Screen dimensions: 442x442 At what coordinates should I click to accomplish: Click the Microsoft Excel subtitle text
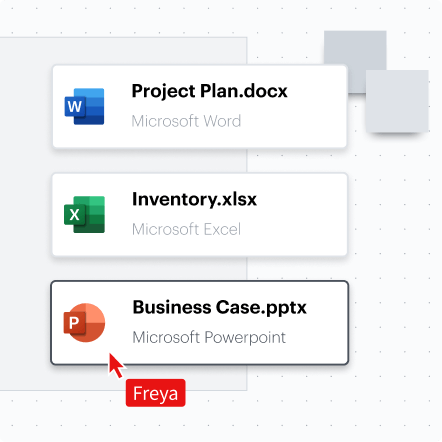186,229
